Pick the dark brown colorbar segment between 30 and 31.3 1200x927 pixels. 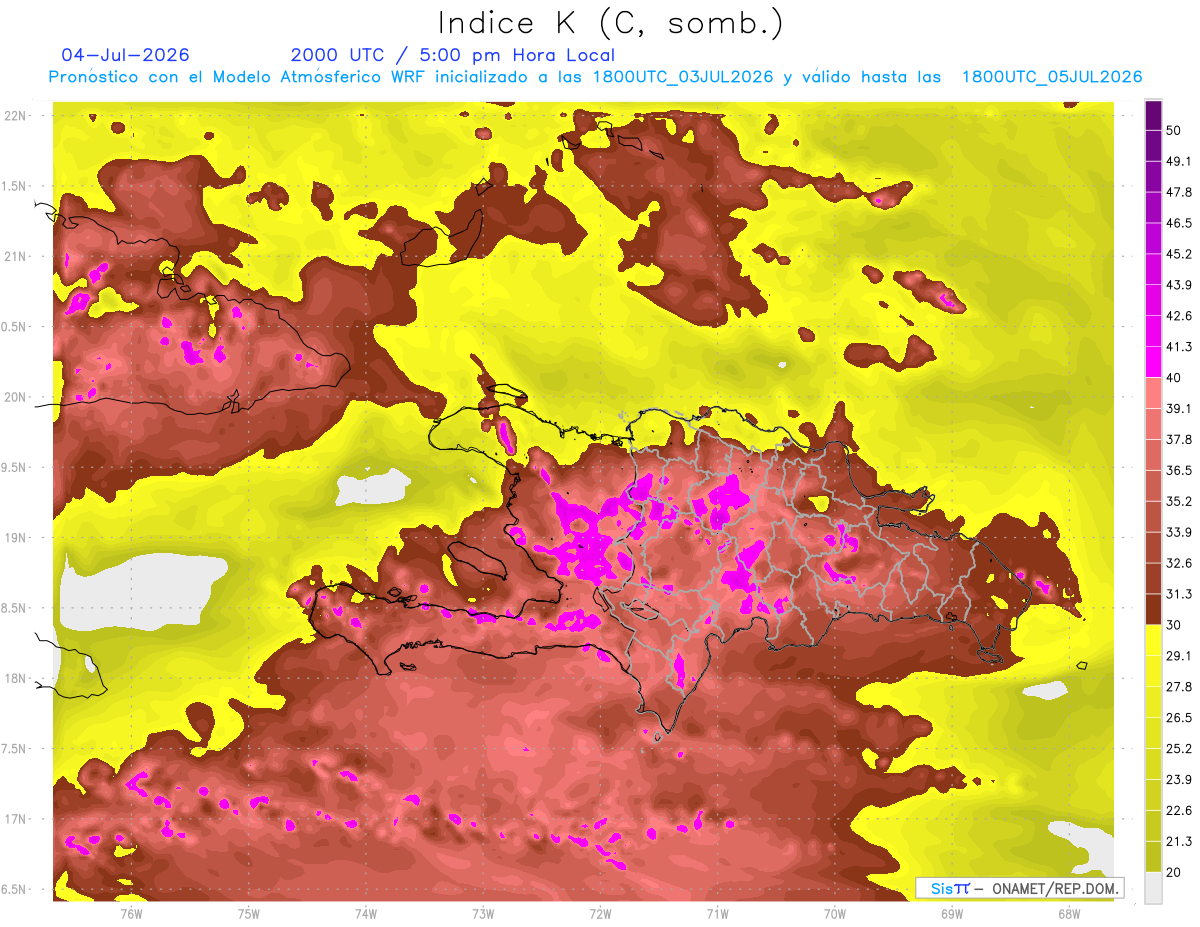pos(1153,609)
